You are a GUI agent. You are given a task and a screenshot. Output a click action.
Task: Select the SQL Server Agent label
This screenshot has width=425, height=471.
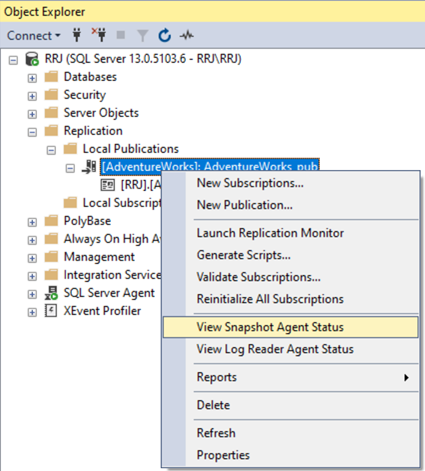109,293
